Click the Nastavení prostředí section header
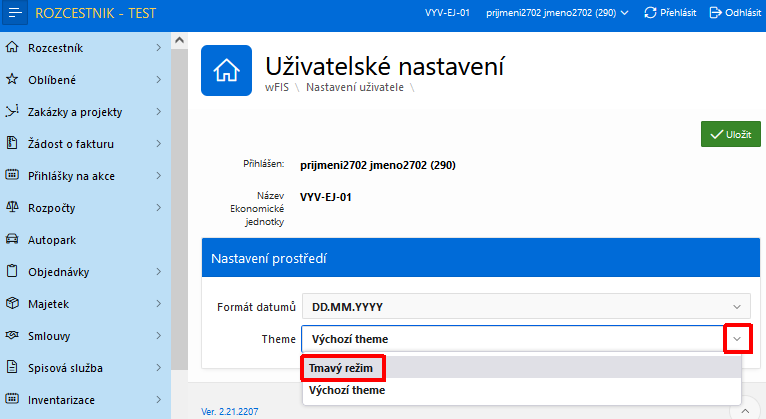The image size is (766, 419). 481,258
